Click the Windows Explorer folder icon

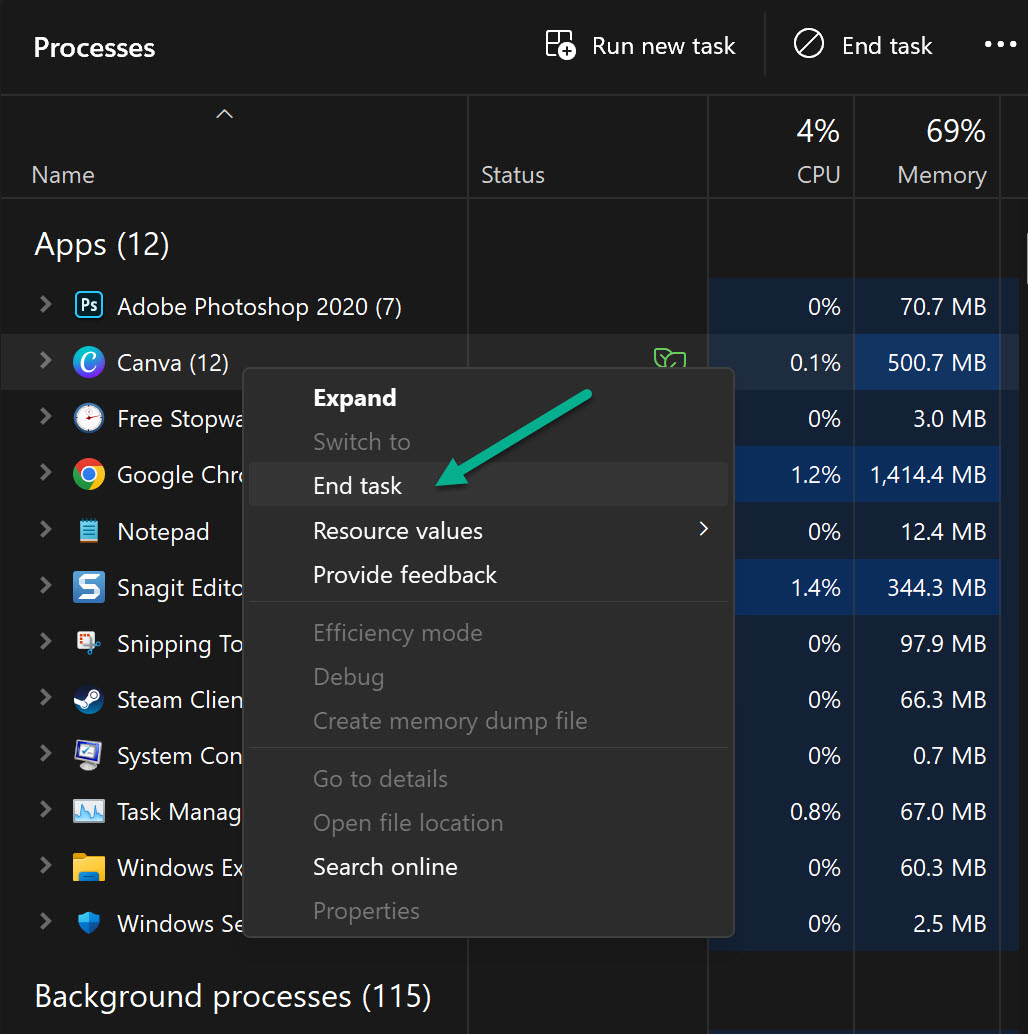pos(89,867)
